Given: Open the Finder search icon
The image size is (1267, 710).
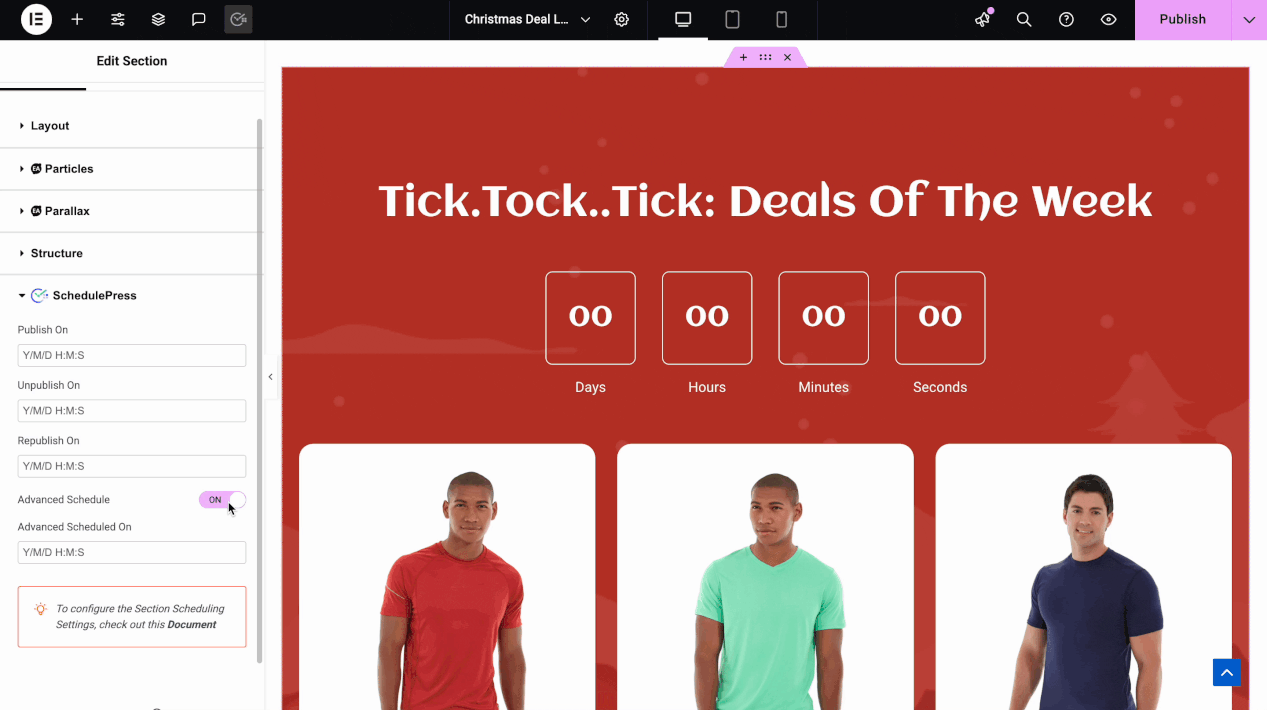Looking at the screenshot, I should 1024,19.
